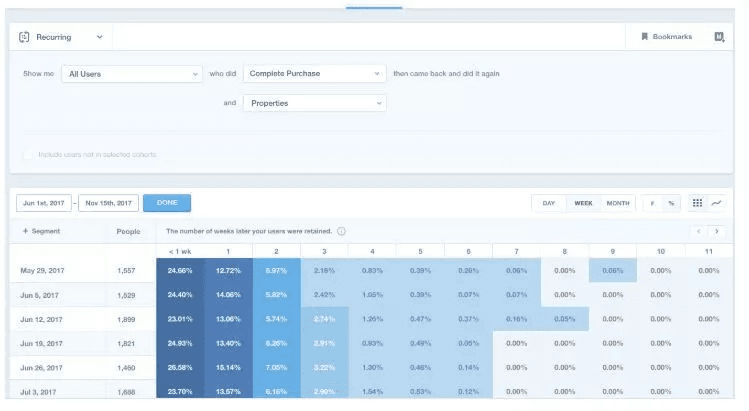Select the MONTH interval tab
Viewport: 749px width, 411px height.
coord(618,203)
